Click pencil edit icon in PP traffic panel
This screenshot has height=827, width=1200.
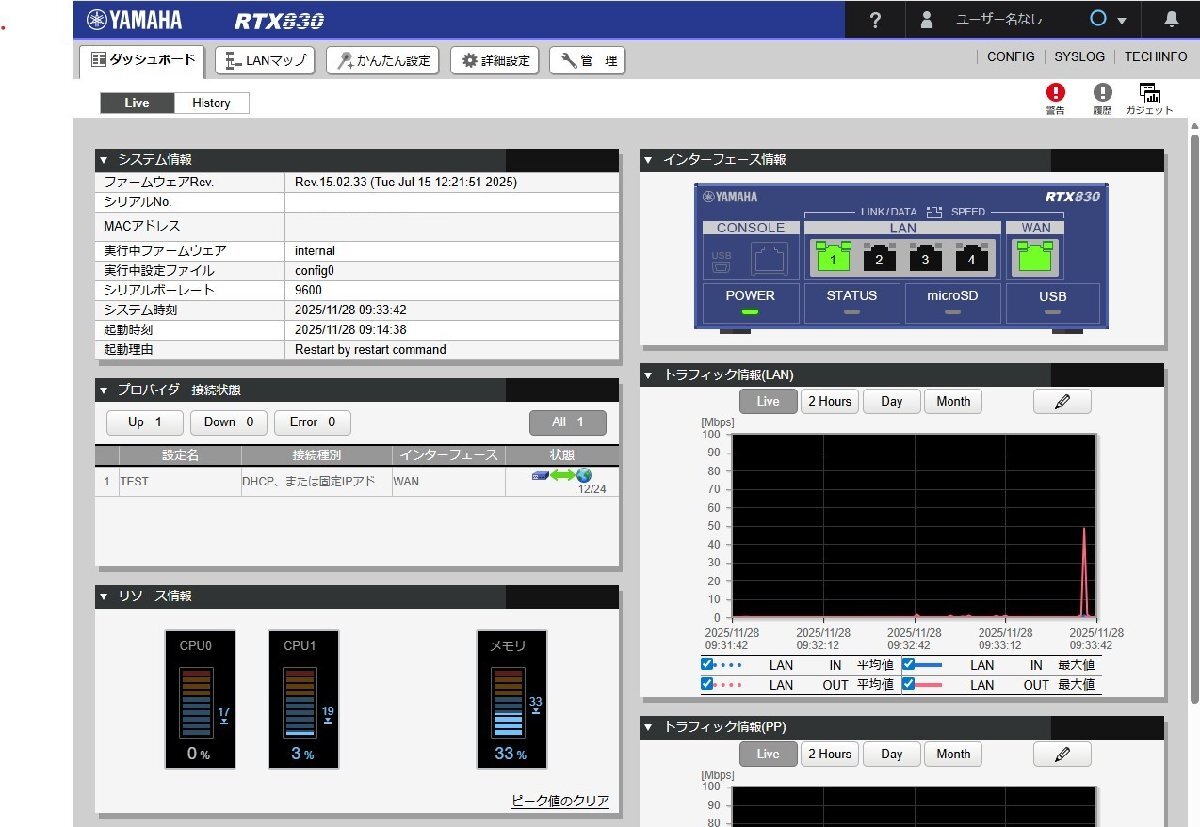coord(1062,754)
